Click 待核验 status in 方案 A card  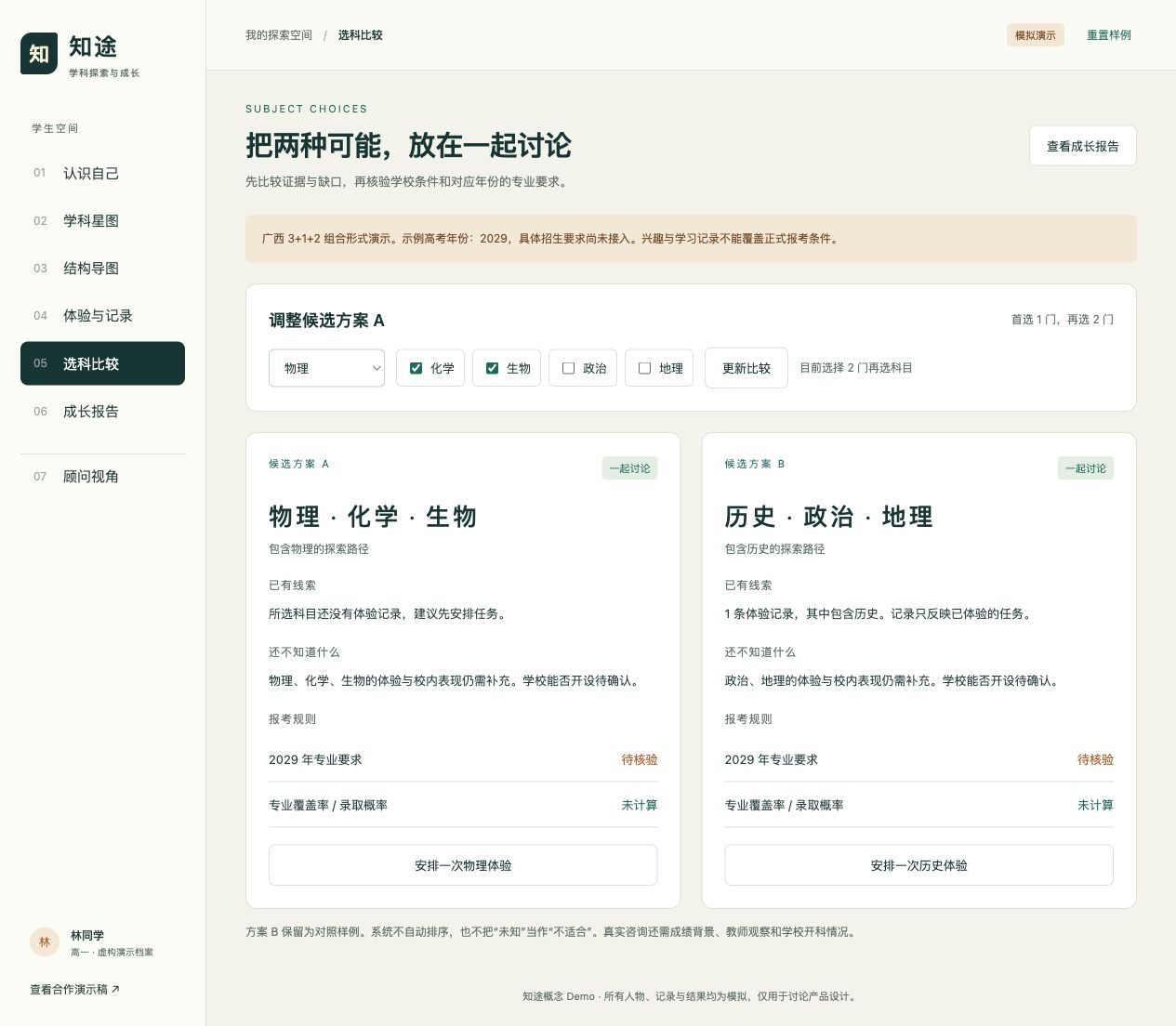640,760
